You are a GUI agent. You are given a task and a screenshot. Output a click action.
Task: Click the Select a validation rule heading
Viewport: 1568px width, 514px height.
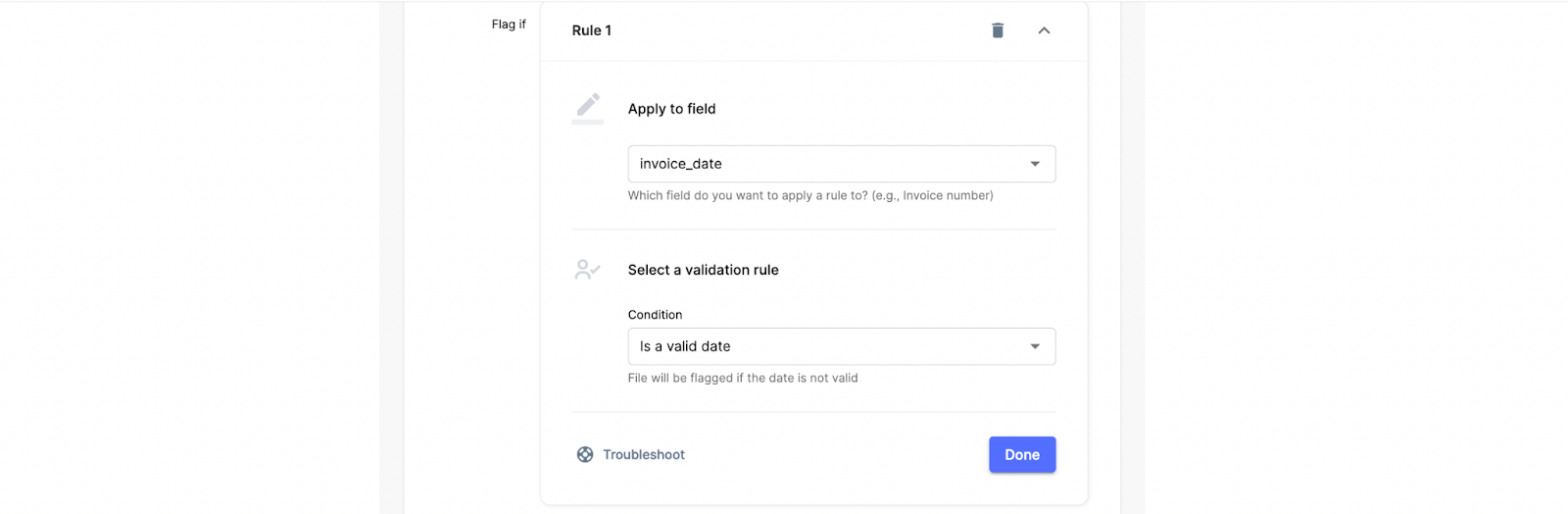(704, 270)
